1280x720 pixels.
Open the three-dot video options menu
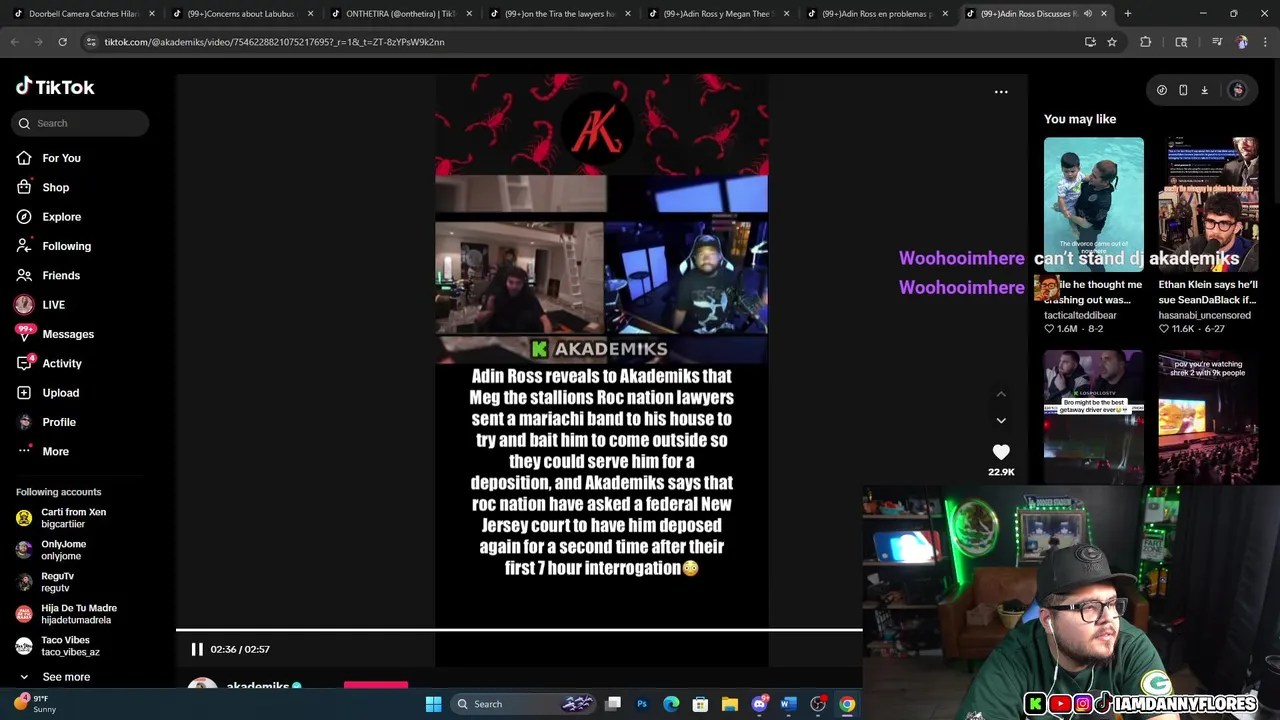tap(1001, 92)
